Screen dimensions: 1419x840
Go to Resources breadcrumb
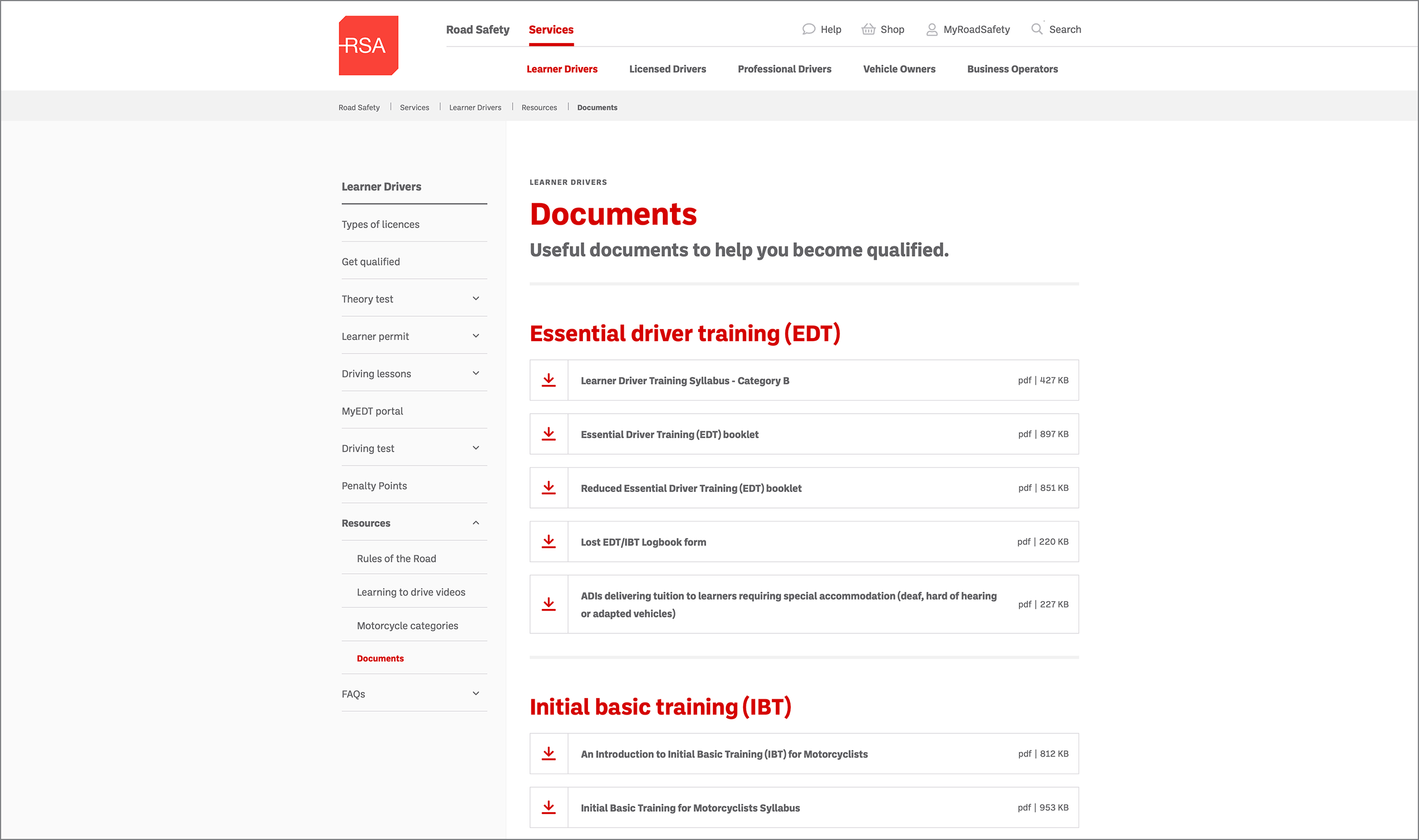pyautogui.click(x=539, y=107)
